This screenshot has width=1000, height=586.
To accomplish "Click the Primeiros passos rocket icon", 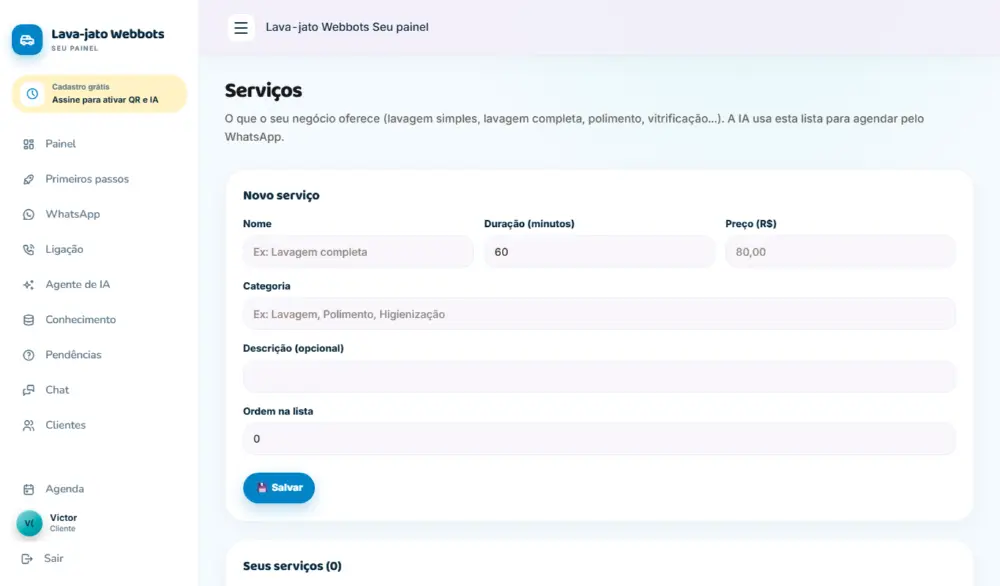I will [29, 179].
